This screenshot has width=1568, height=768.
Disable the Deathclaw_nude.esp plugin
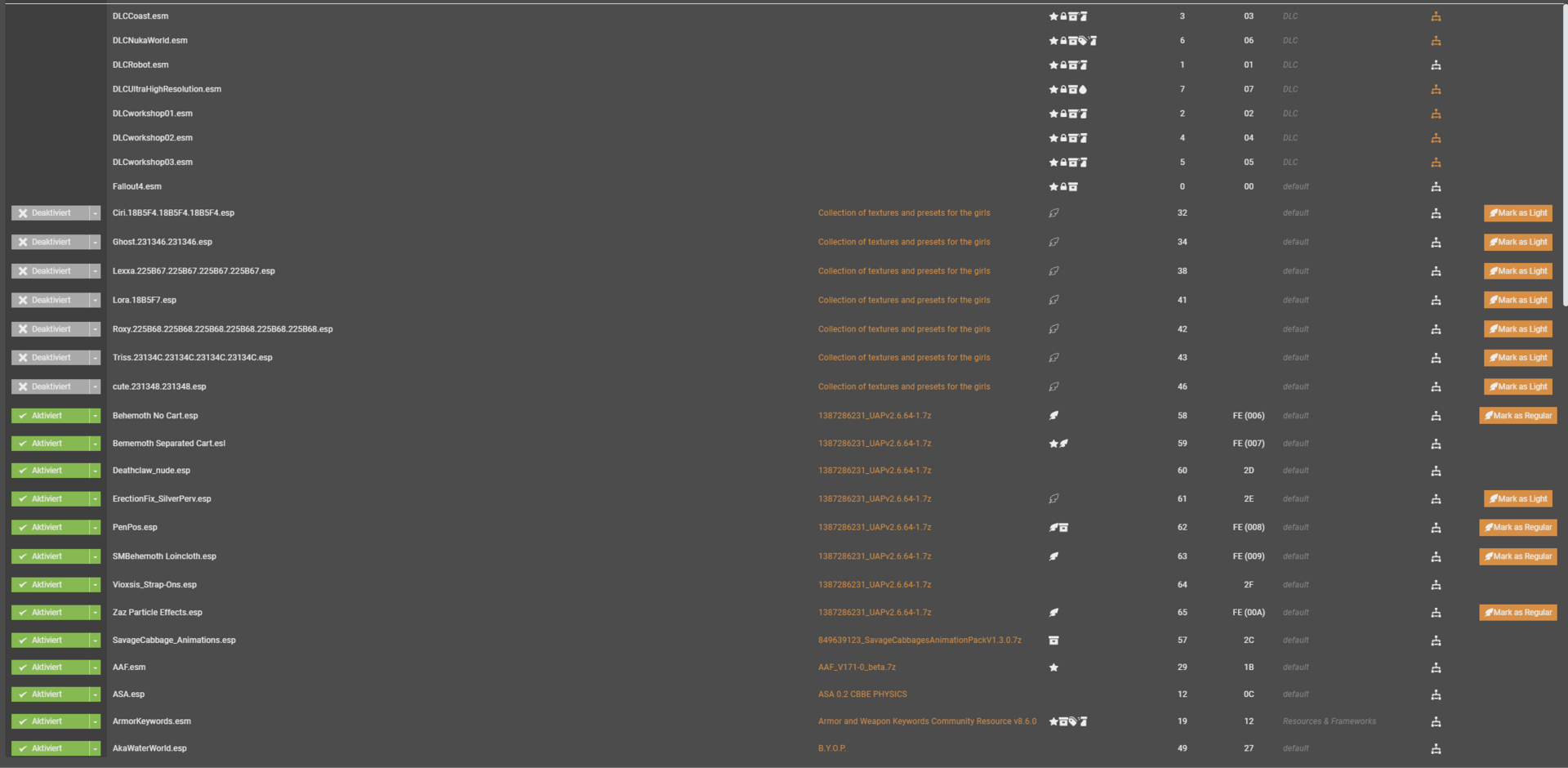tap(50, 471)
